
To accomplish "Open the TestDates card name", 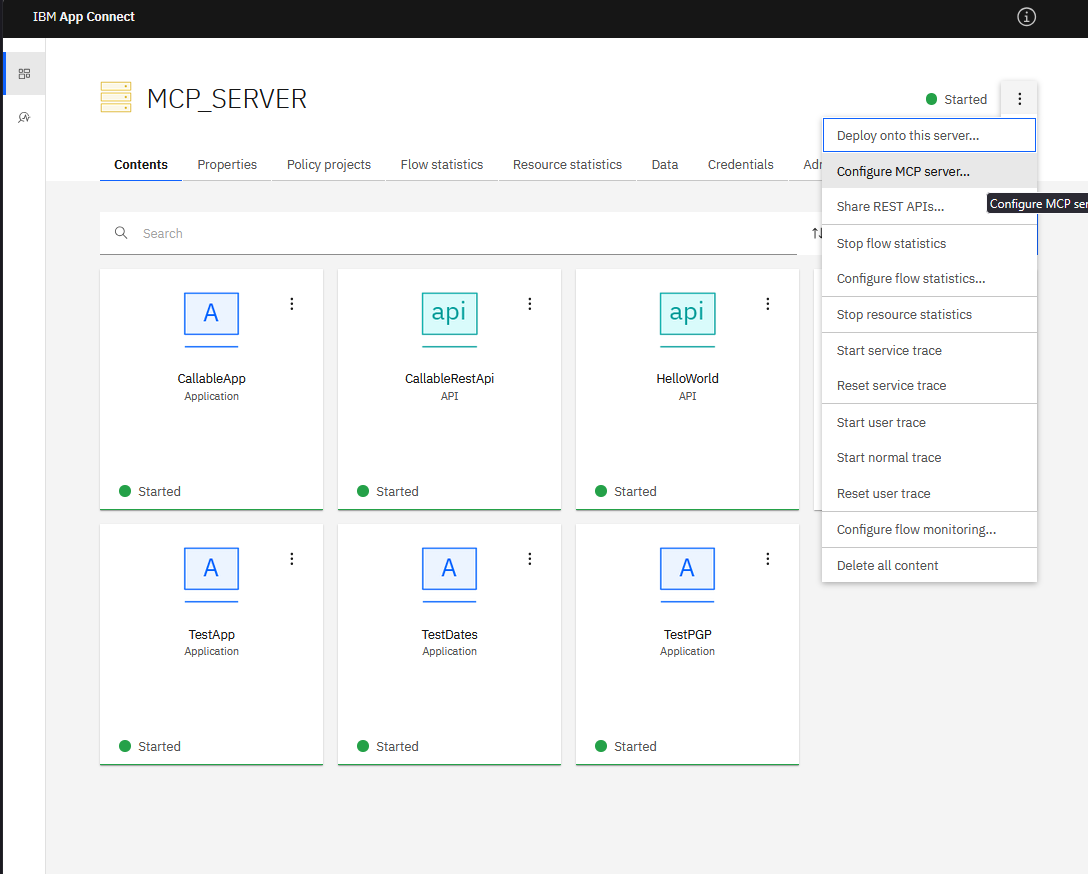I will [450, 635].
